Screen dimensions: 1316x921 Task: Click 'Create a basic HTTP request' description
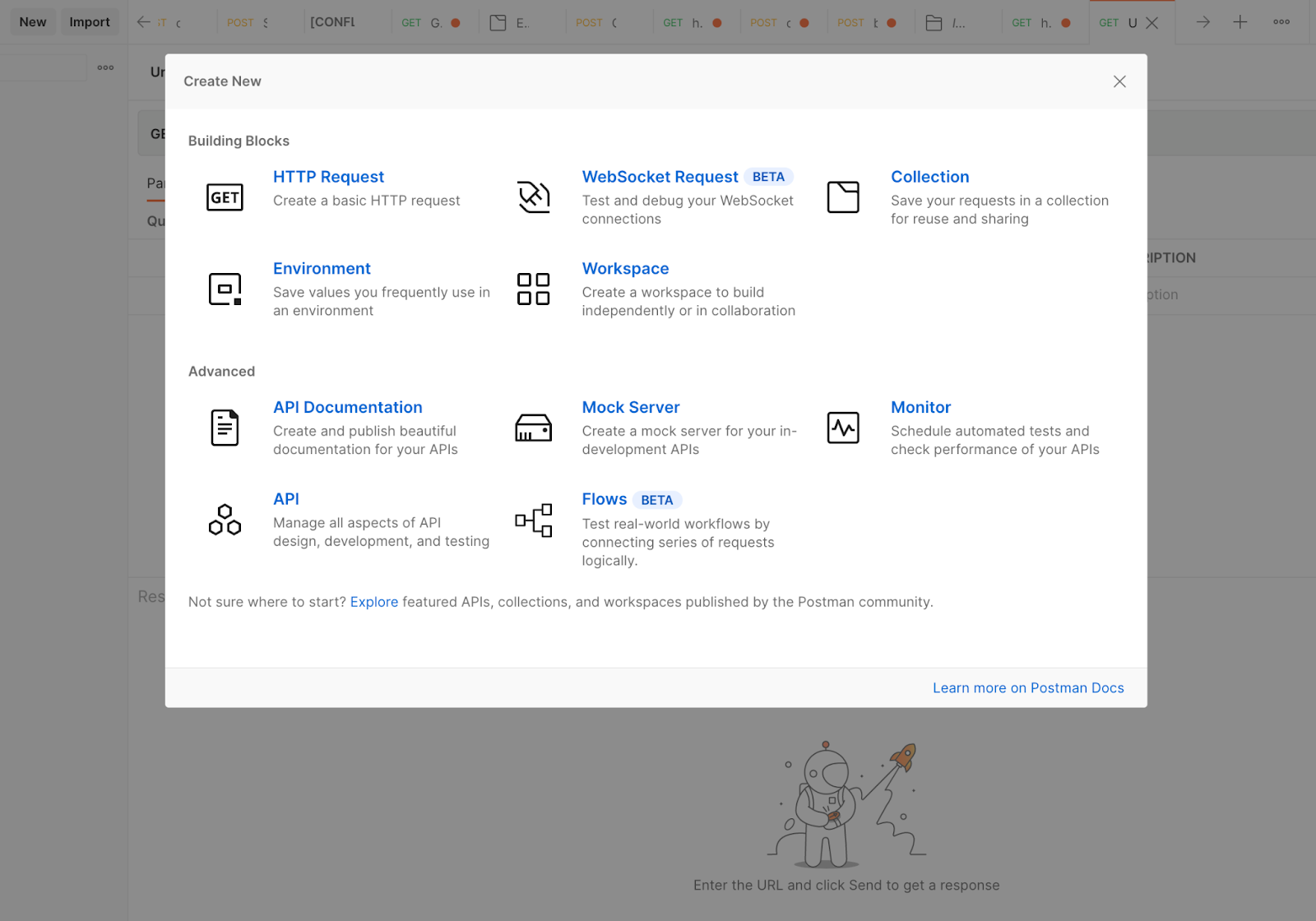tap(367, 201)
